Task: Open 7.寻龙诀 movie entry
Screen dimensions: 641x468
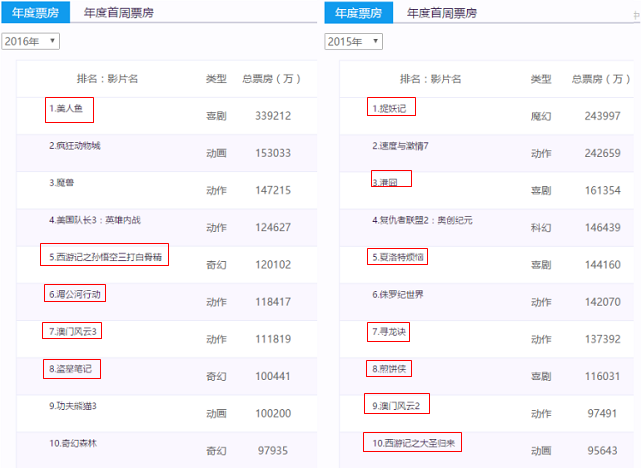Action: (390, 331)
